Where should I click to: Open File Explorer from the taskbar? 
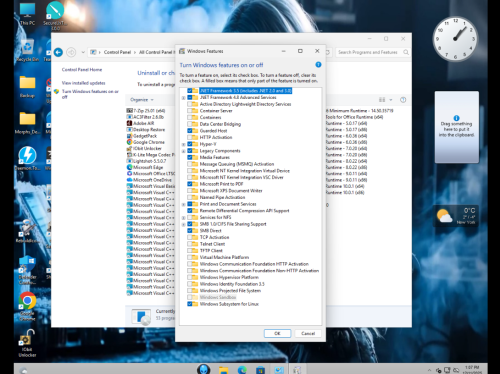(x=223, y=370)
